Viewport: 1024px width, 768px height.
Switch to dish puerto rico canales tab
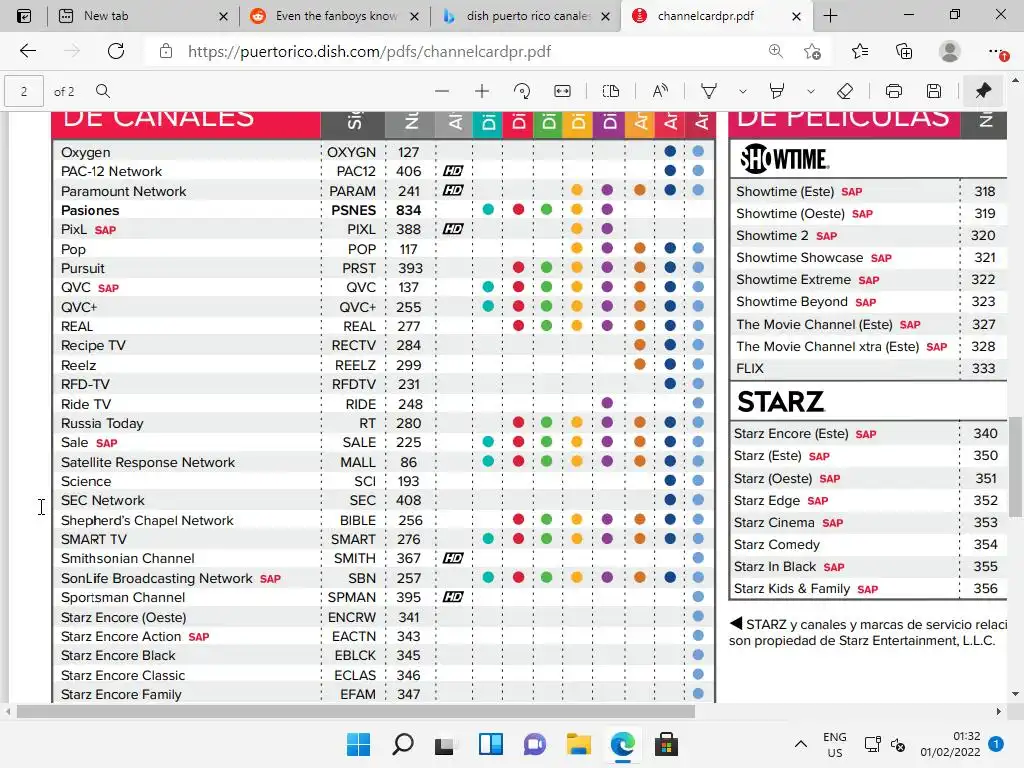pos(526,16)
